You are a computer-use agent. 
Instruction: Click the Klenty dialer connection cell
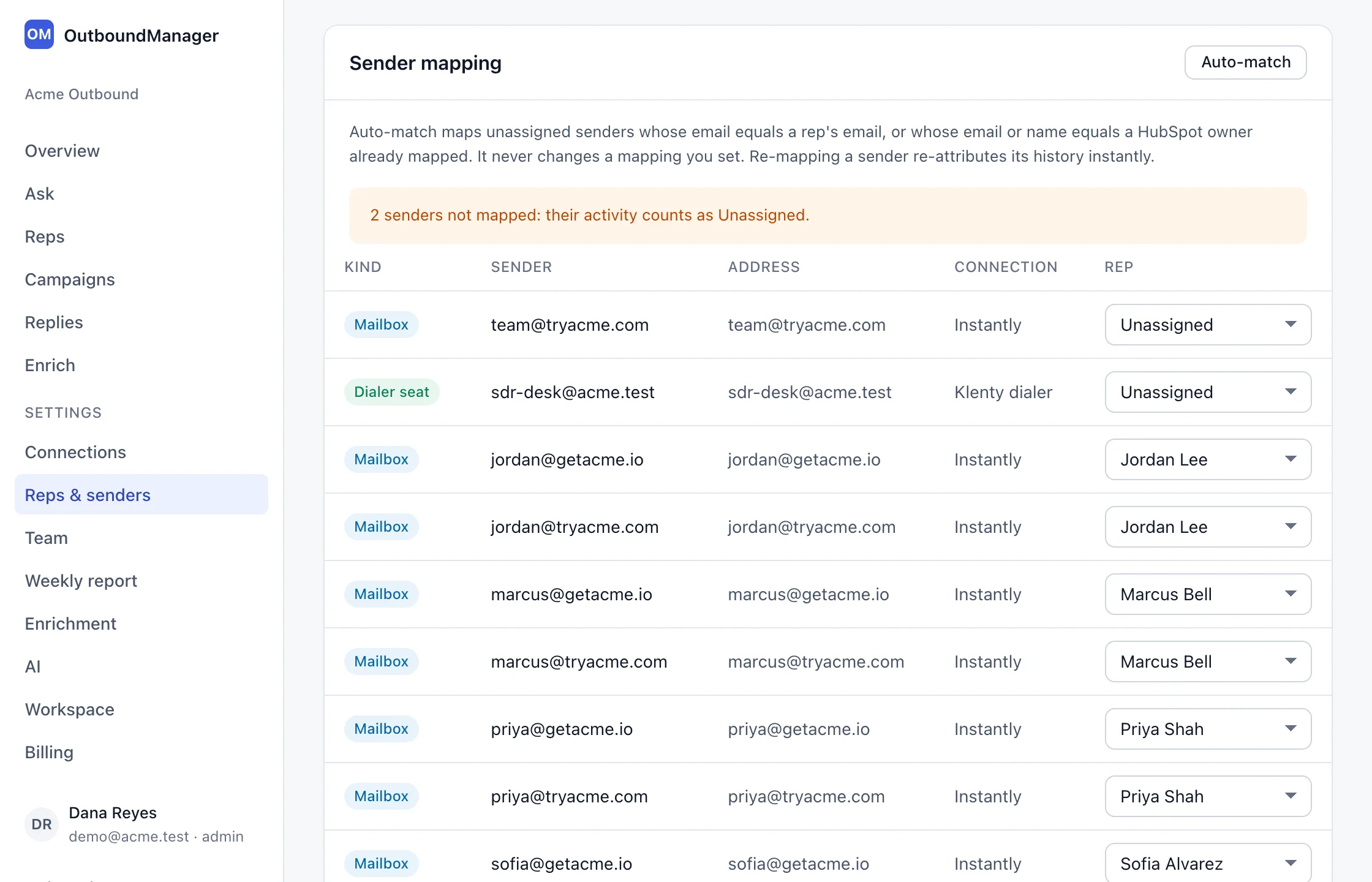click(x=1003, y=392)
